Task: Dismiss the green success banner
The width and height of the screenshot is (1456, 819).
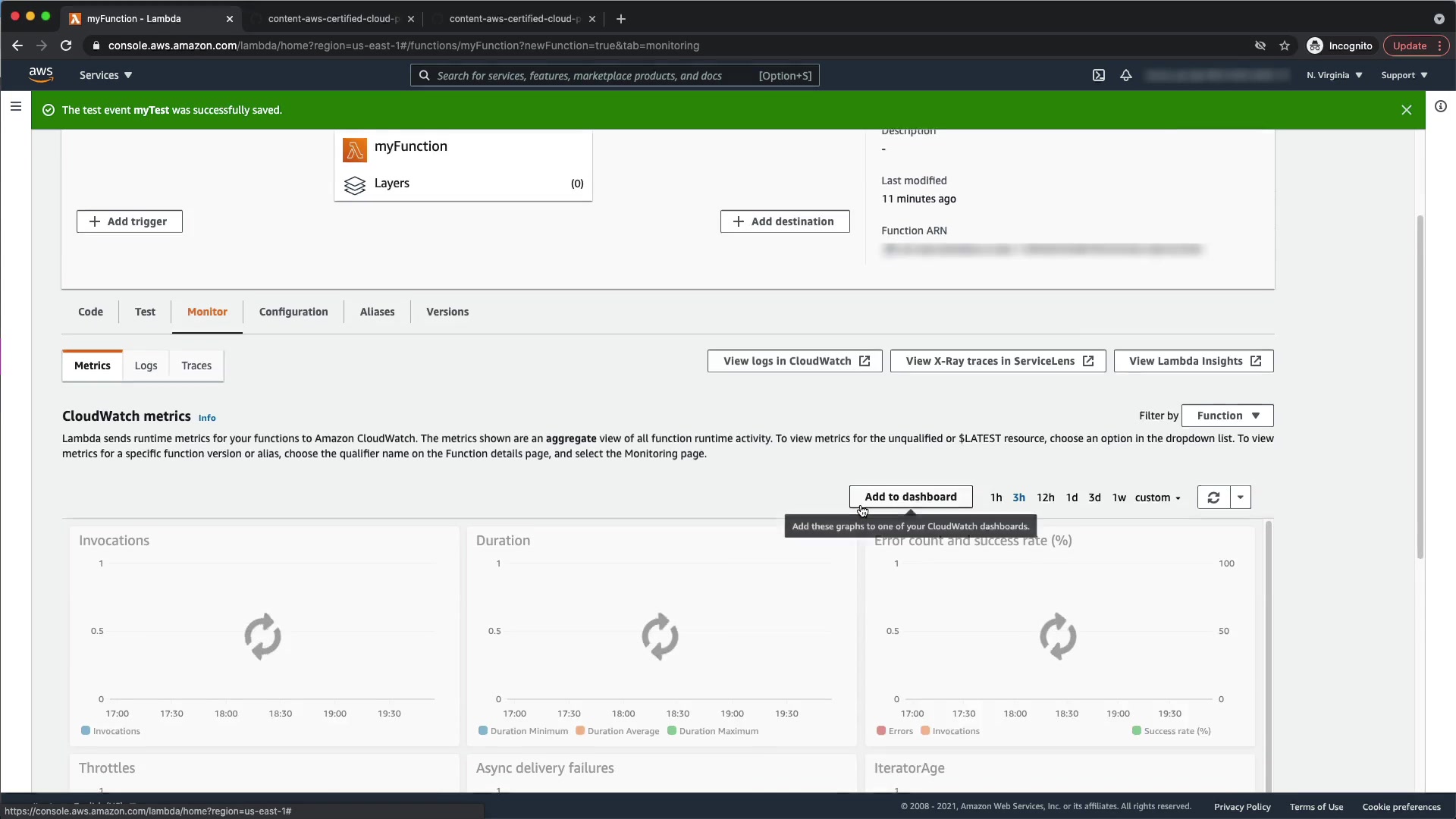Action: point(1407,110)
